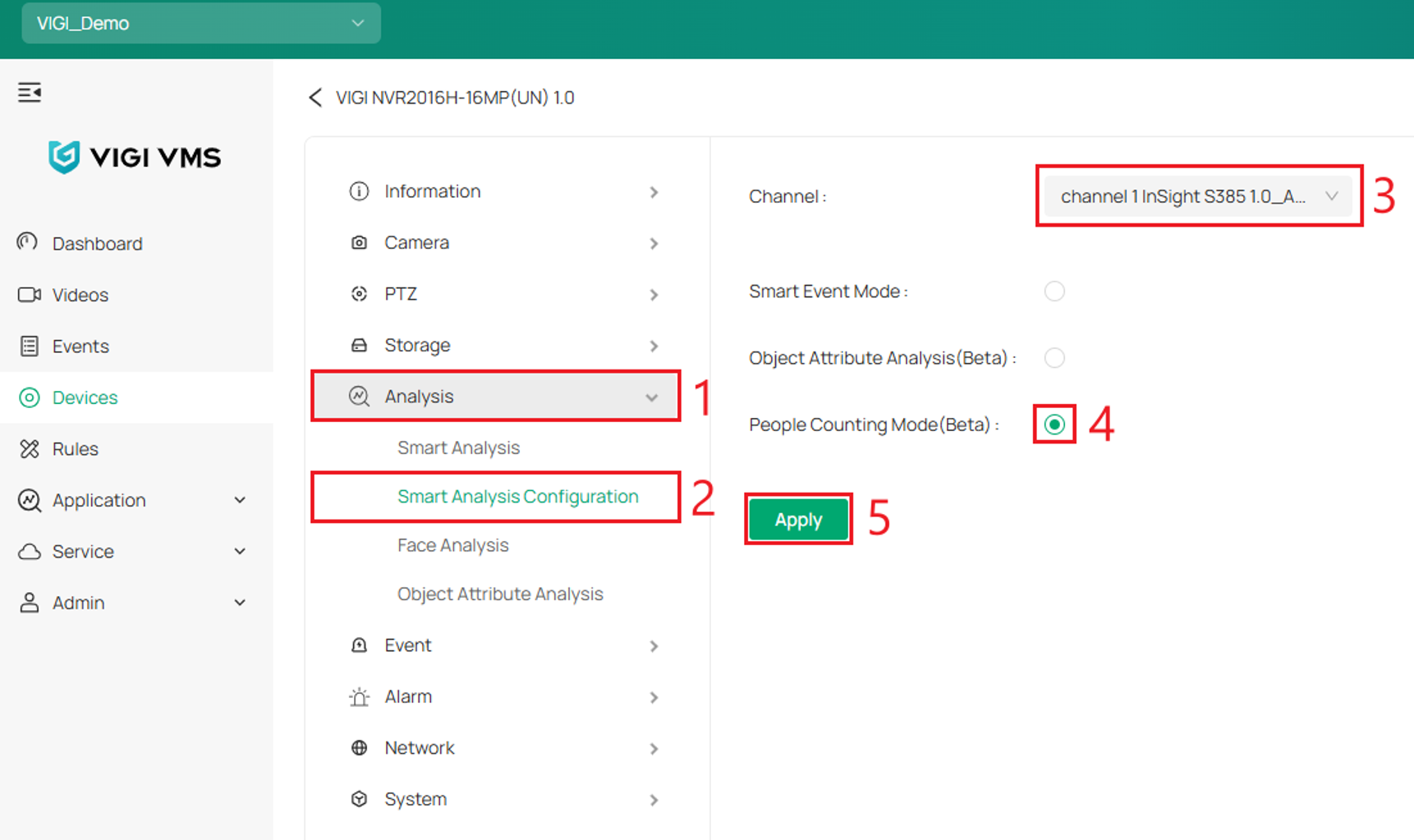Click the Devices target icon
This screenshot has width=1414, height=840.
(x=29, y=397)
